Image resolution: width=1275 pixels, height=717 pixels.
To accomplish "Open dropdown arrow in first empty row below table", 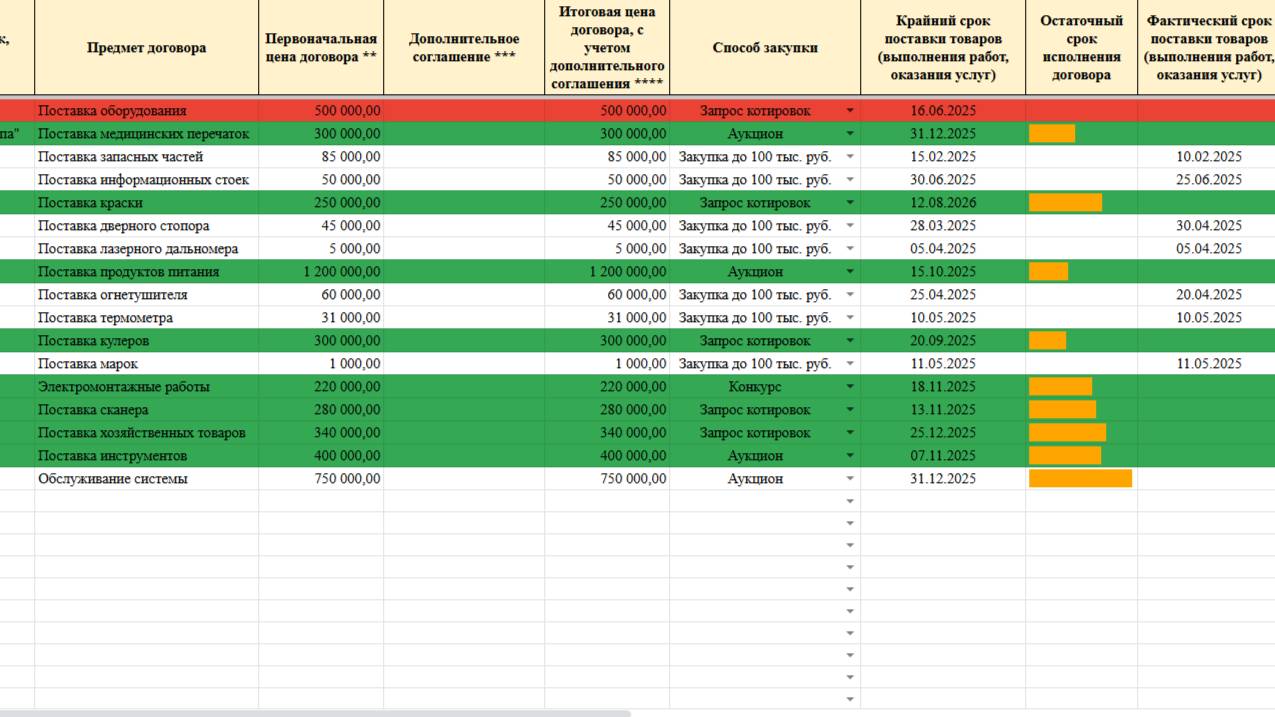I will point(850,502).
